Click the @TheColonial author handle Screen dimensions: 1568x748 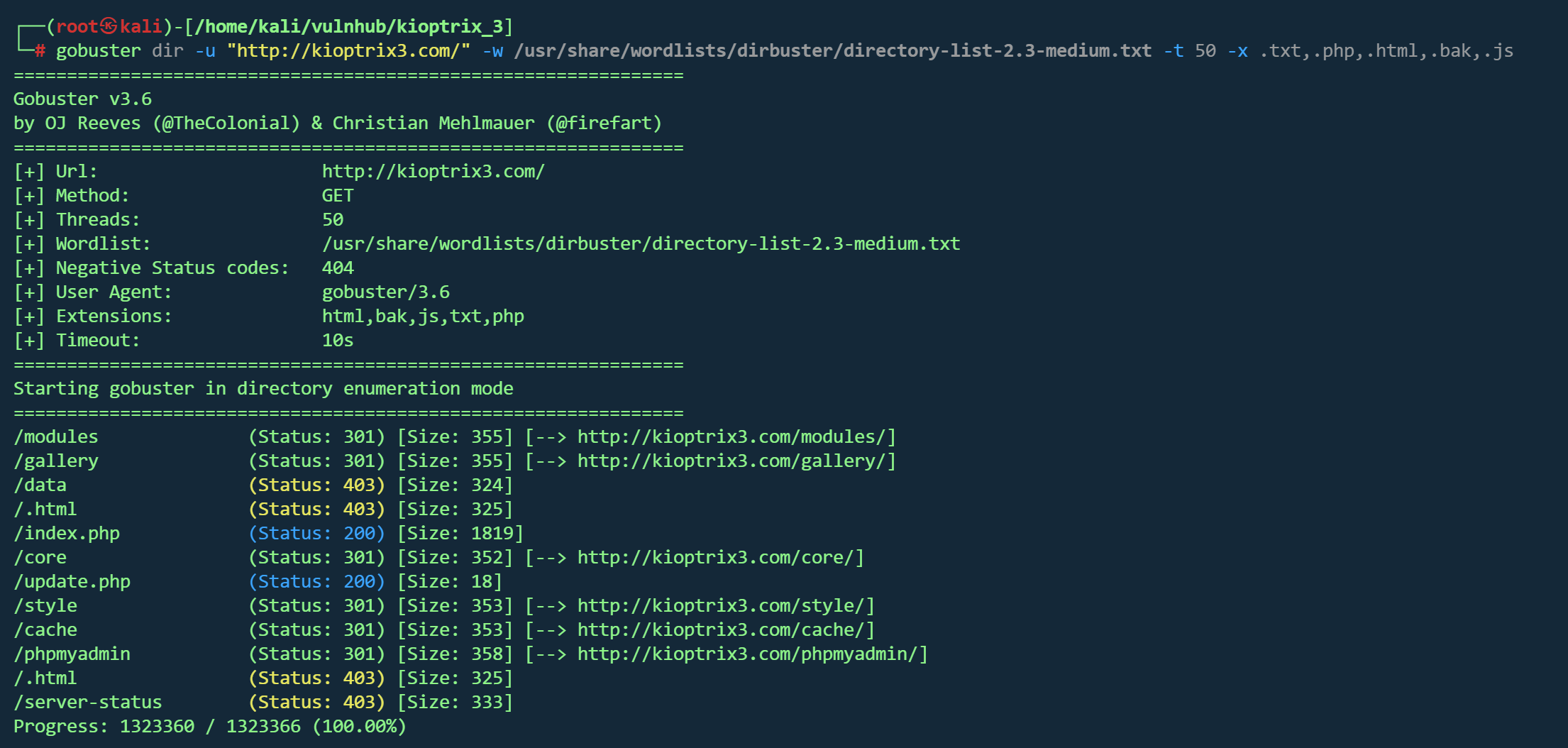coord(227,123)
